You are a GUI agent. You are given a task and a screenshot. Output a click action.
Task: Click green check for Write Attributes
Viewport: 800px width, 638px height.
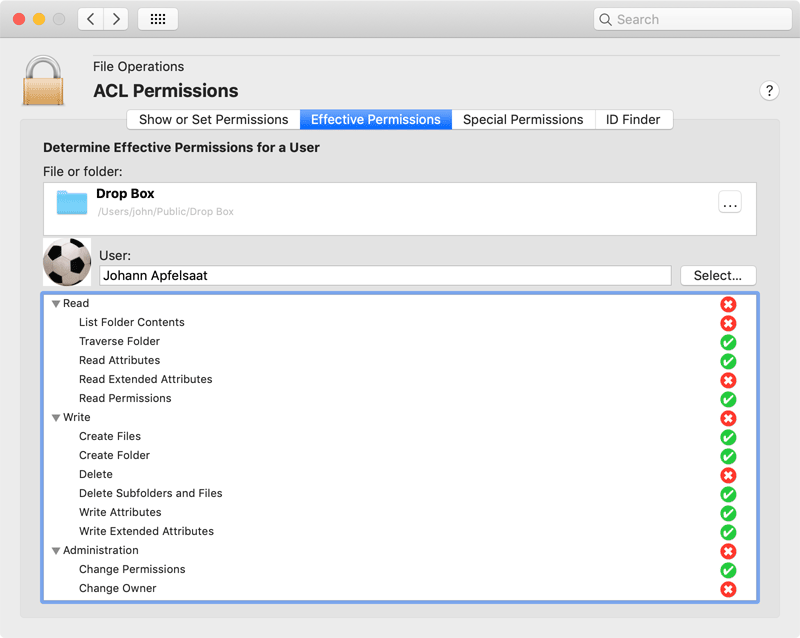pos(728,513)
